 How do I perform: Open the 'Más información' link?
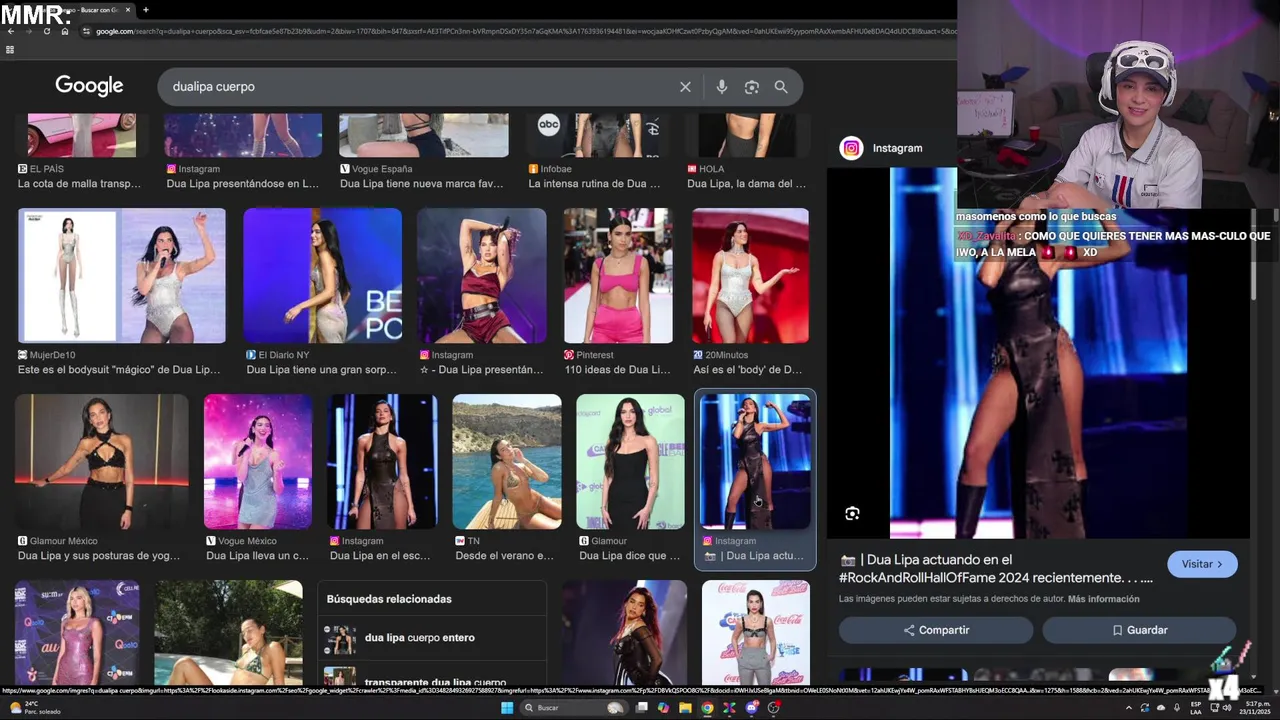(1103, 599)
